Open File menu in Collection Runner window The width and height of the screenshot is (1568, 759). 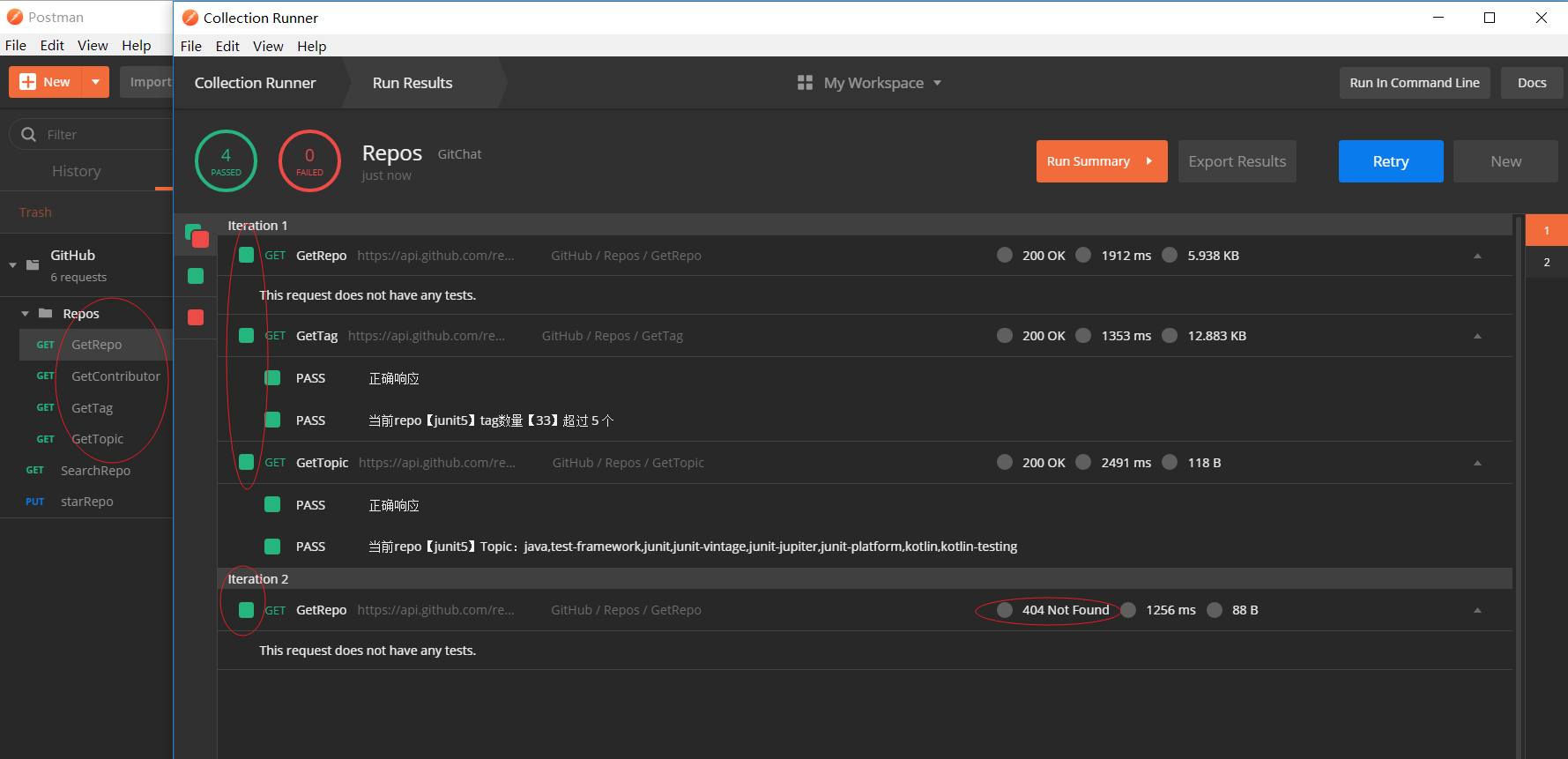pyautogui.click(x=191, y=46)
